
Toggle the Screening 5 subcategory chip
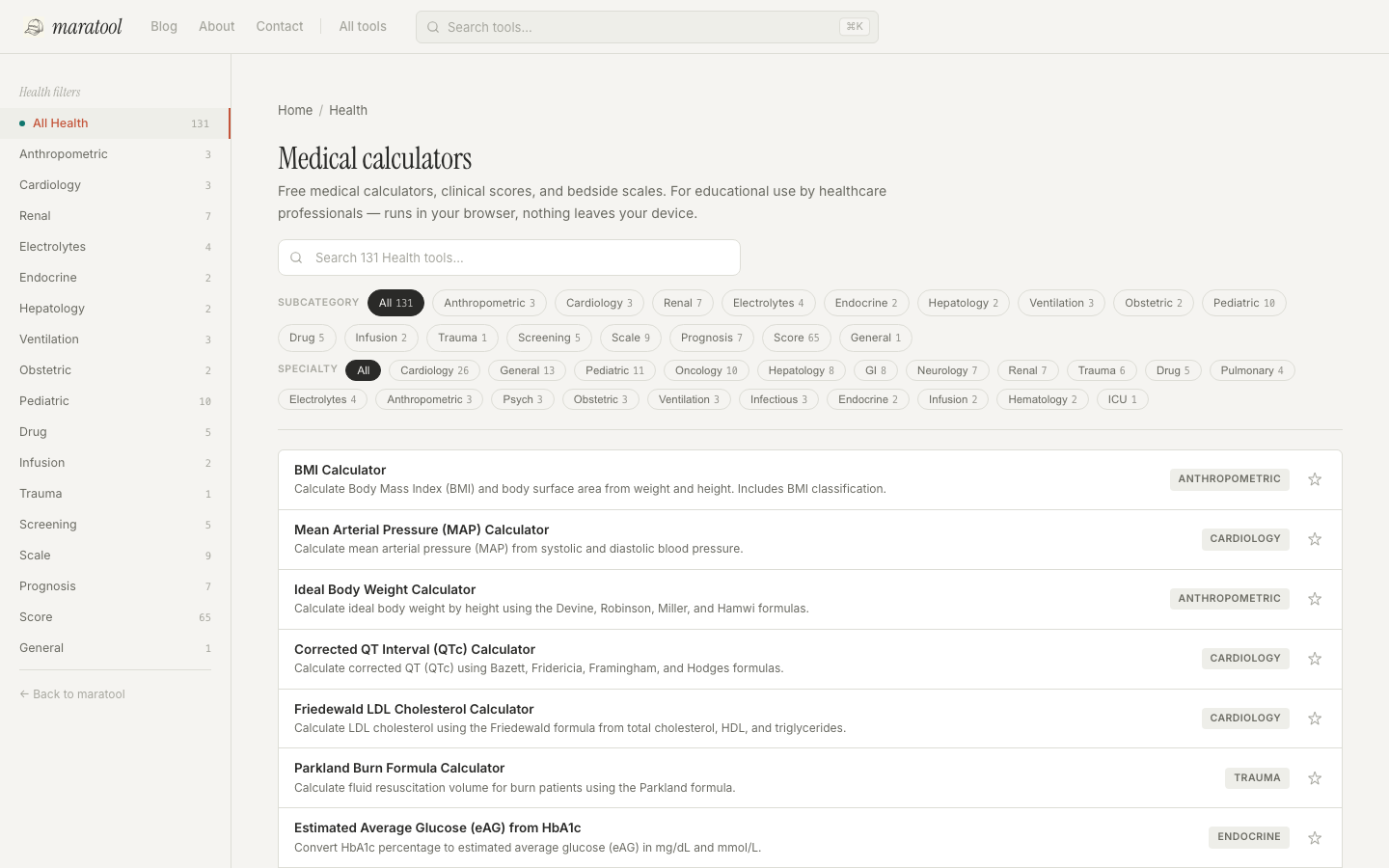coord(549,338)
